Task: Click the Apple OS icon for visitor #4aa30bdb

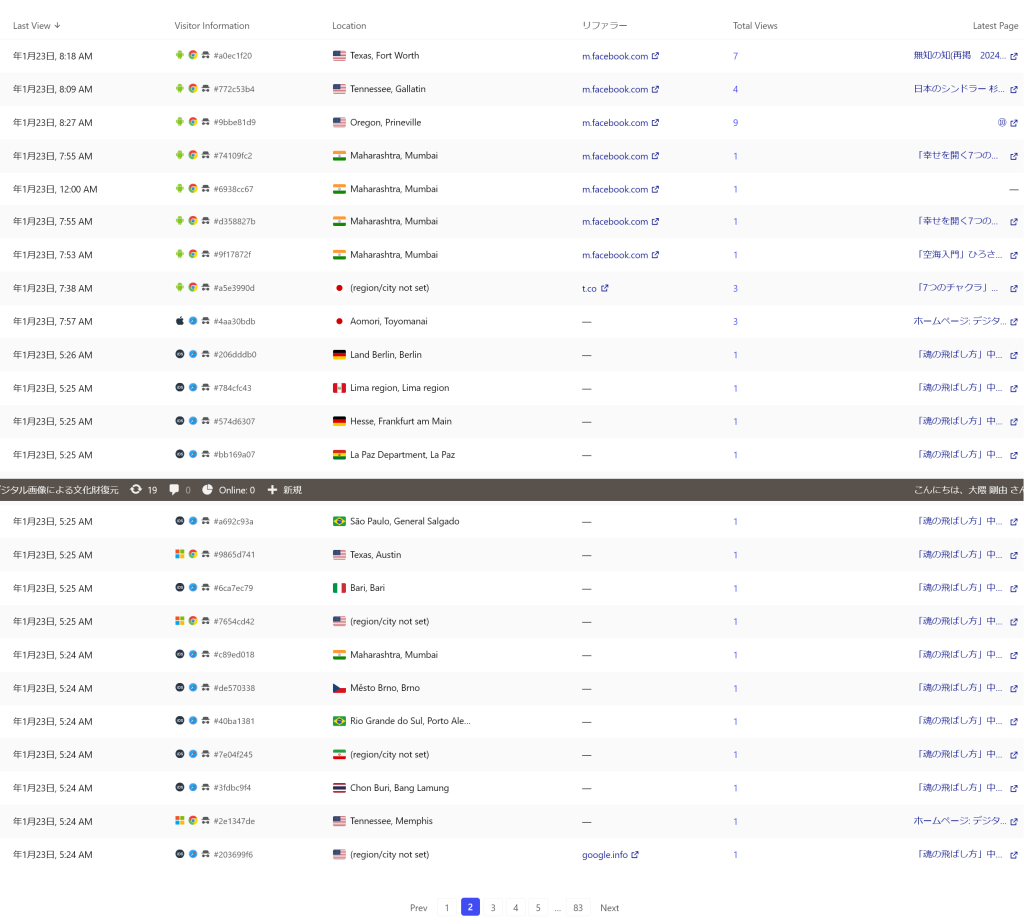Action: pos(180,322)
